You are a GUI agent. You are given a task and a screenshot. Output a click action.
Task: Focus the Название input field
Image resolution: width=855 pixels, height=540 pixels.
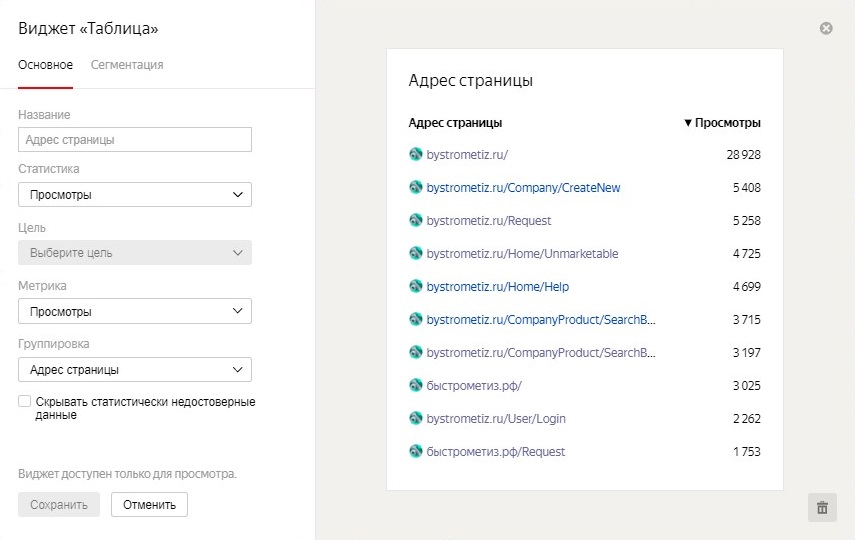click(x=135, y=140)
